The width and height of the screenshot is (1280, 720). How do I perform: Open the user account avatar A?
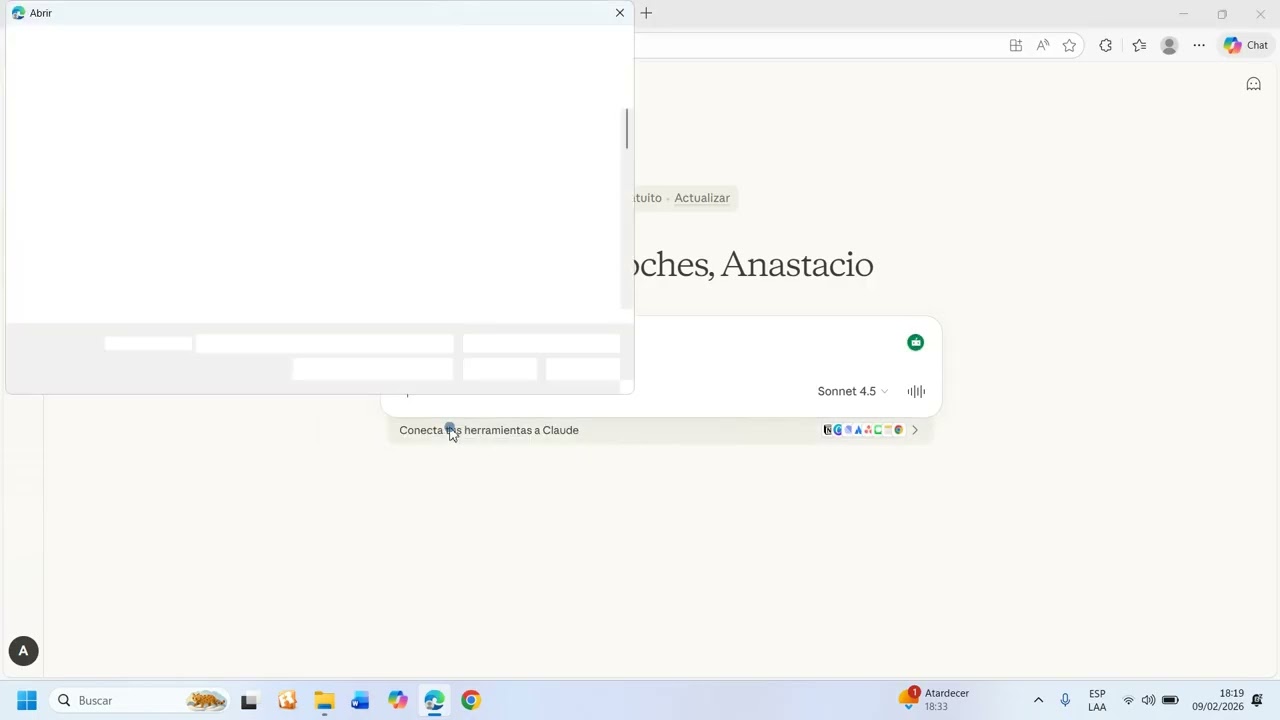[23, 651]
